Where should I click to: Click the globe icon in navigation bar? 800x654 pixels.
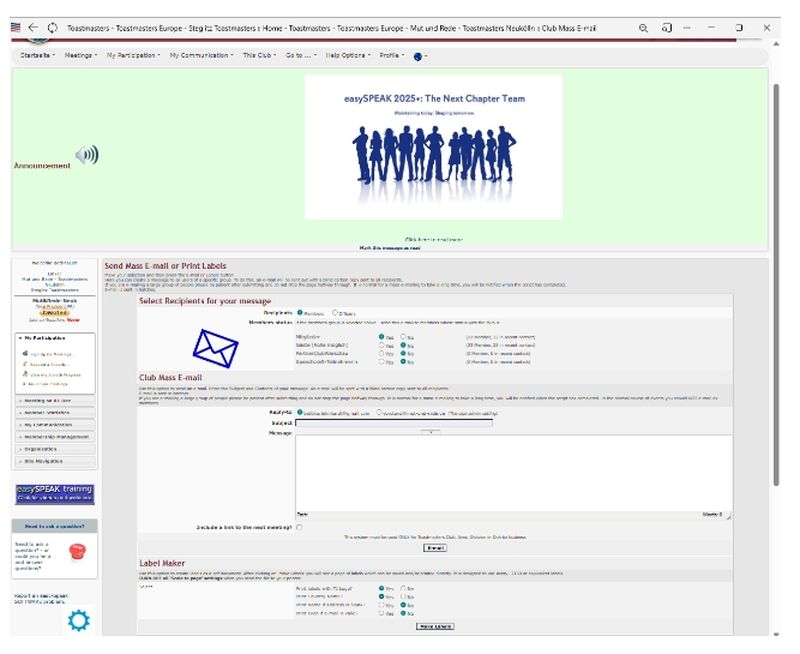coord(417,56)
